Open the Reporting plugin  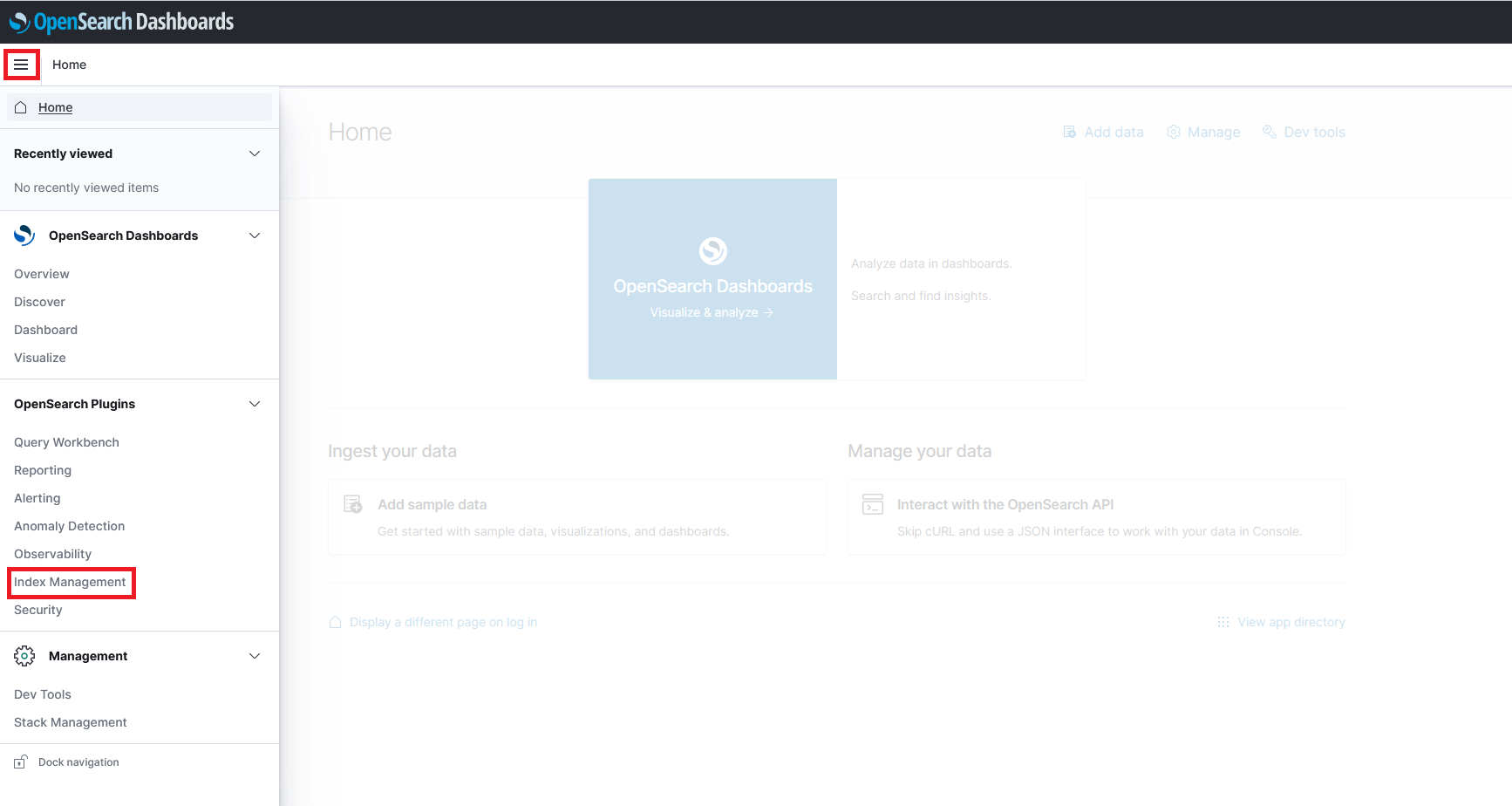click(43, 470)
